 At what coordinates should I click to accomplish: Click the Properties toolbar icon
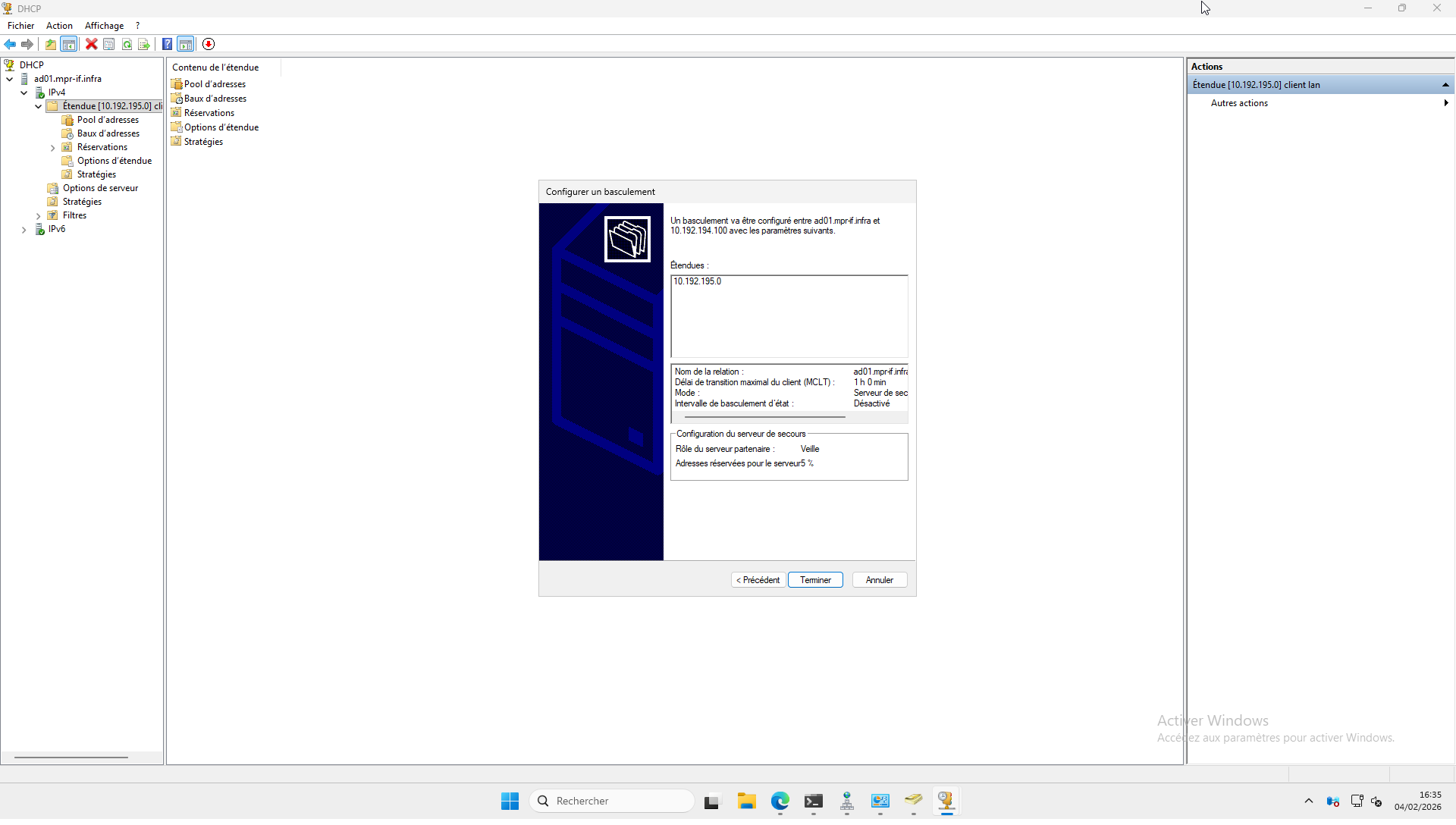[109, 44]
